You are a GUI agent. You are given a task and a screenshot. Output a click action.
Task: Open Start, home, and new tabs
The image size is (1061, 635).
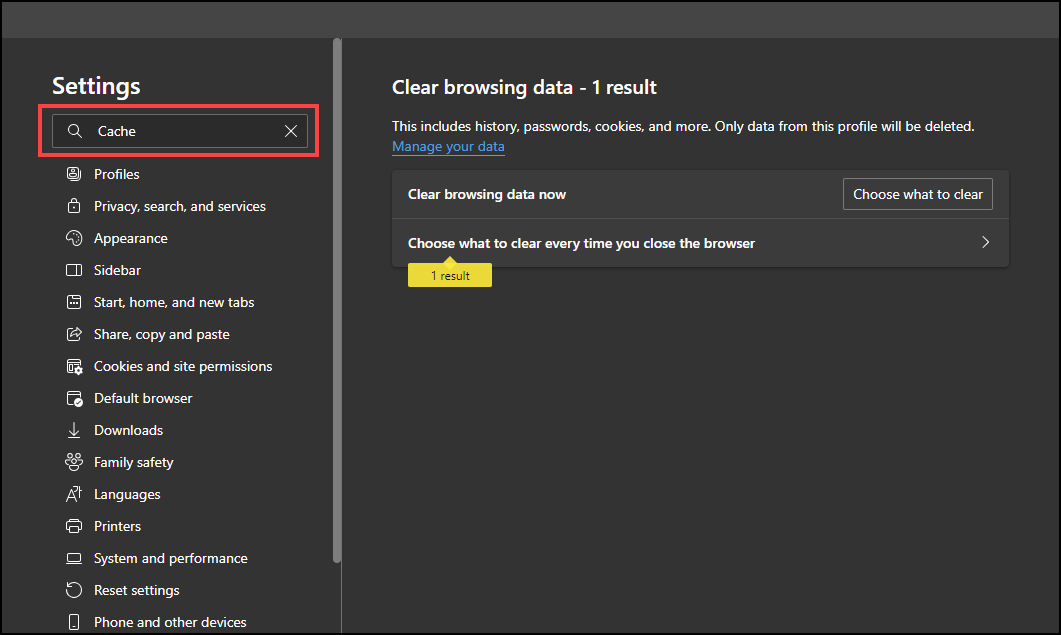(x=174, y=302)
